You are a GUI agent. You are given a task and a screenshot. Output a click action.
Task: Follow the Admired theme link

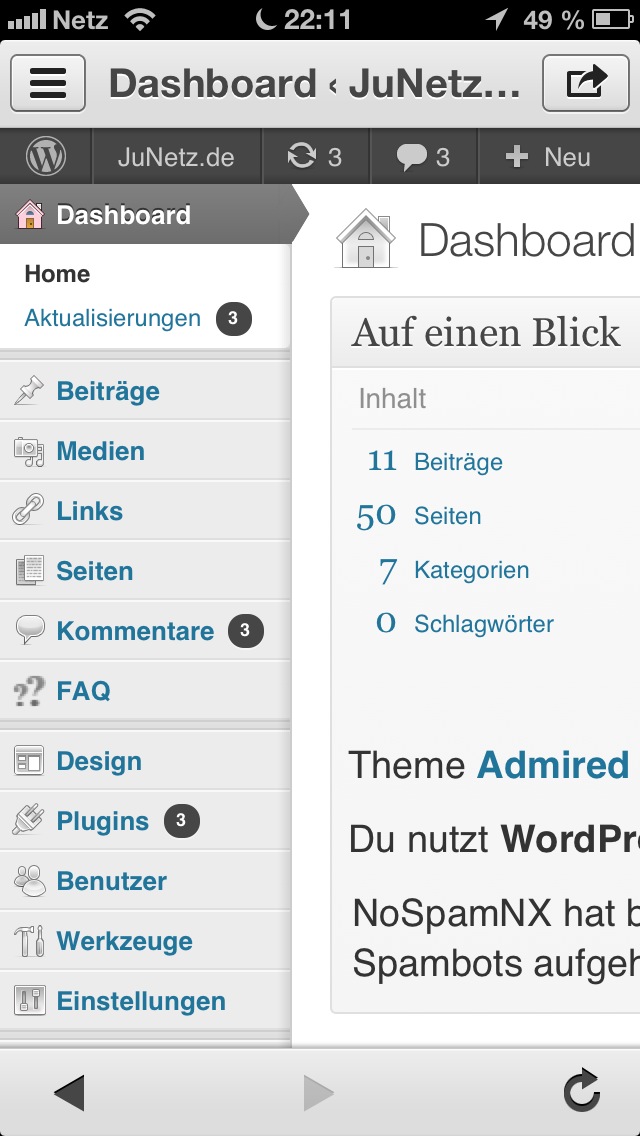(553, 765)
